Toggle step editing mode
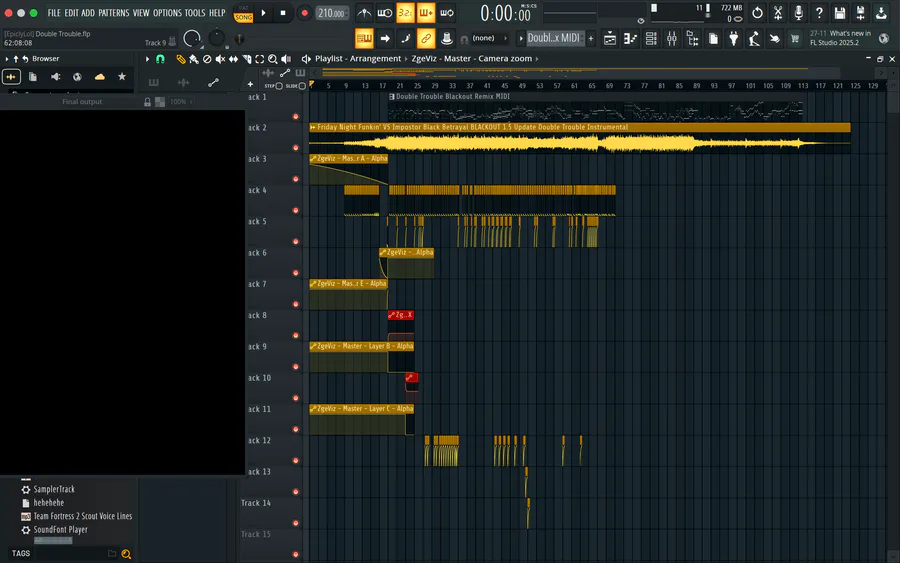The width and height of the screenshot is (900, 563). click(405, 38)
